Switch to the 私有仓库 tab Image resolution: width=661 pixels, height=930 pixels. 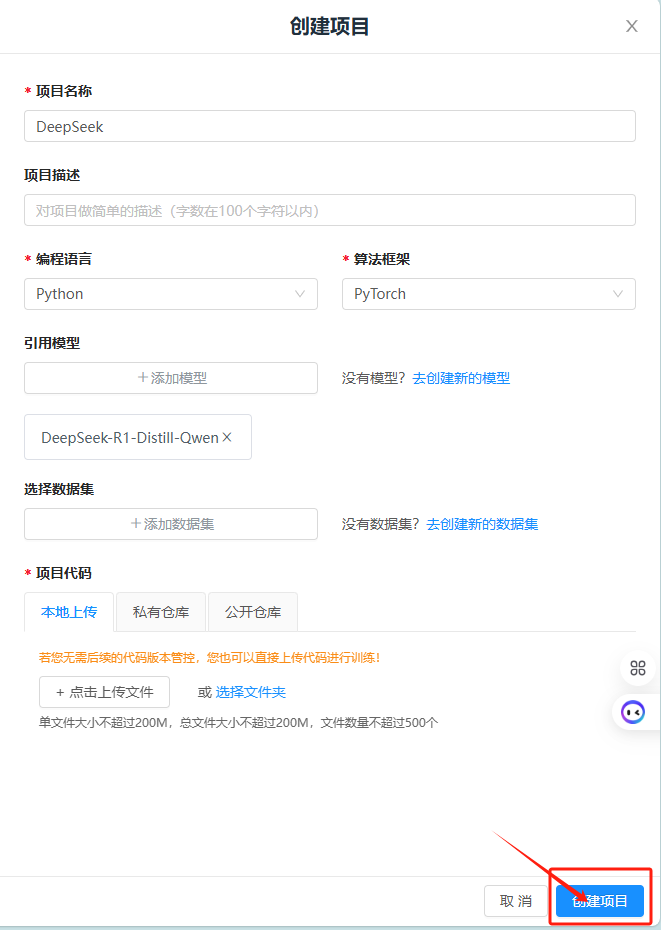coord(161,612)
